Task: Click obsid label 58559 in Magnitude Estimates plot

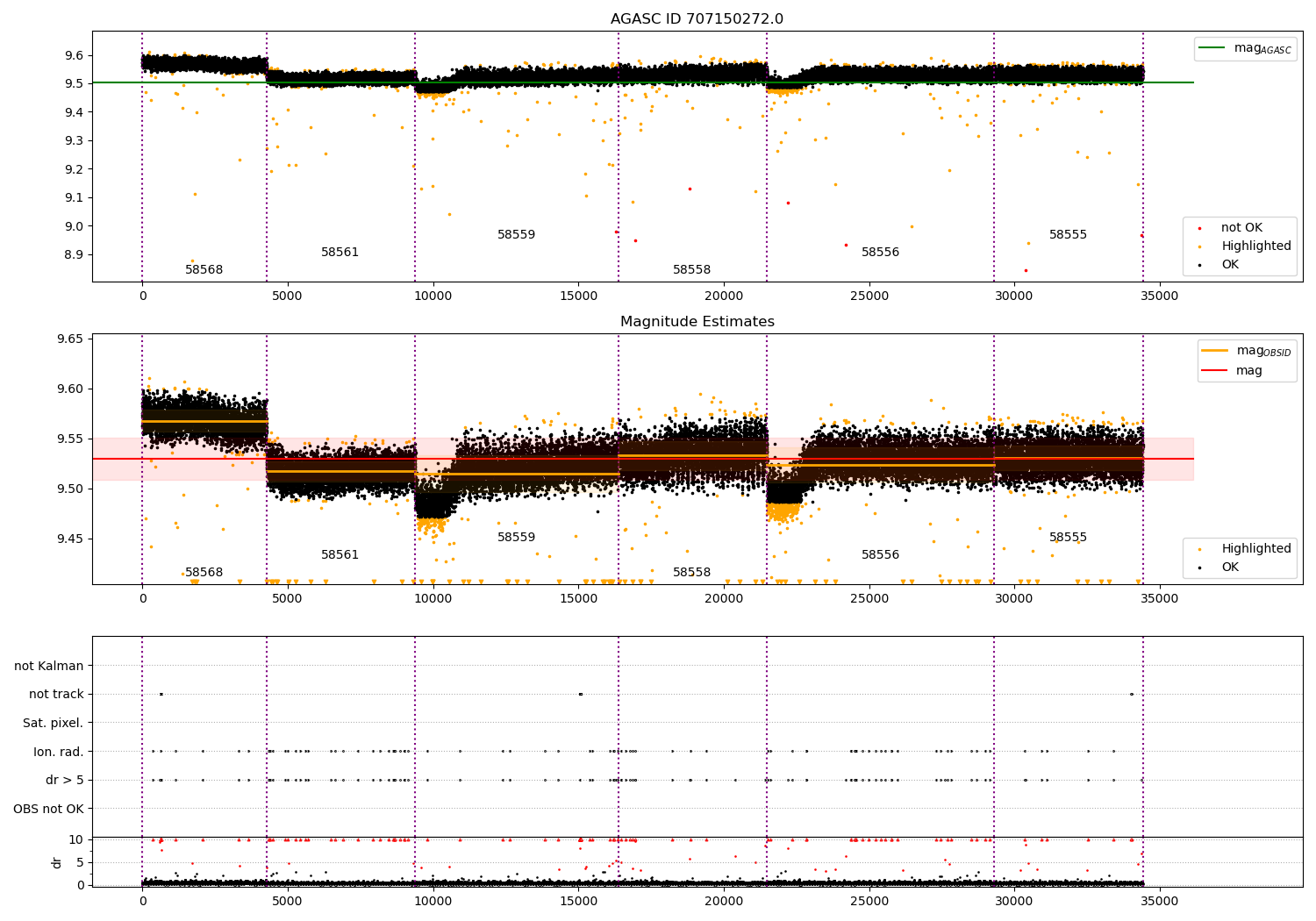Action: click(516, 538)
